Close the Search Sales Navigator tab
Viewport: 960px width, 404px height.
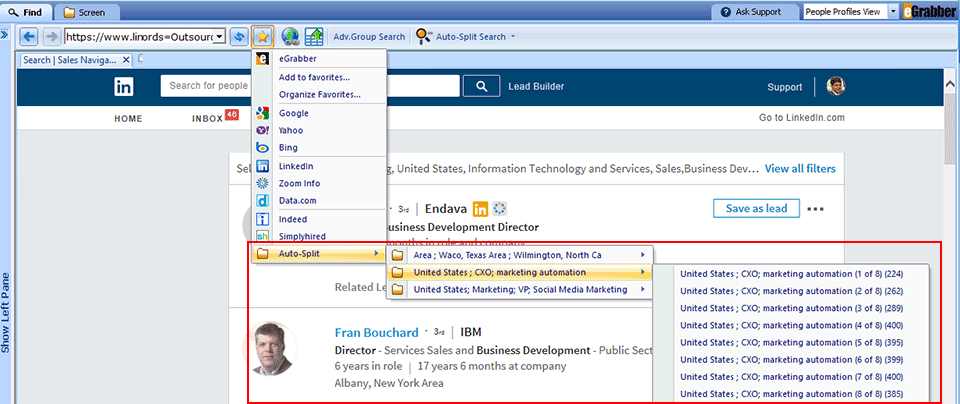[126, 59]
